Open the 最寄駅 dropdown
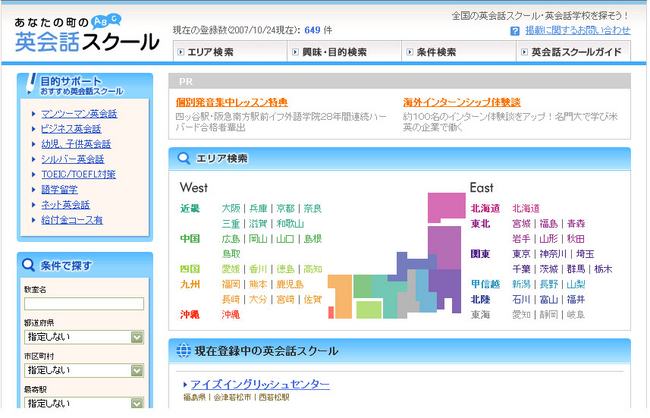Screen dimensions: 650x418 tap(84, 403)
